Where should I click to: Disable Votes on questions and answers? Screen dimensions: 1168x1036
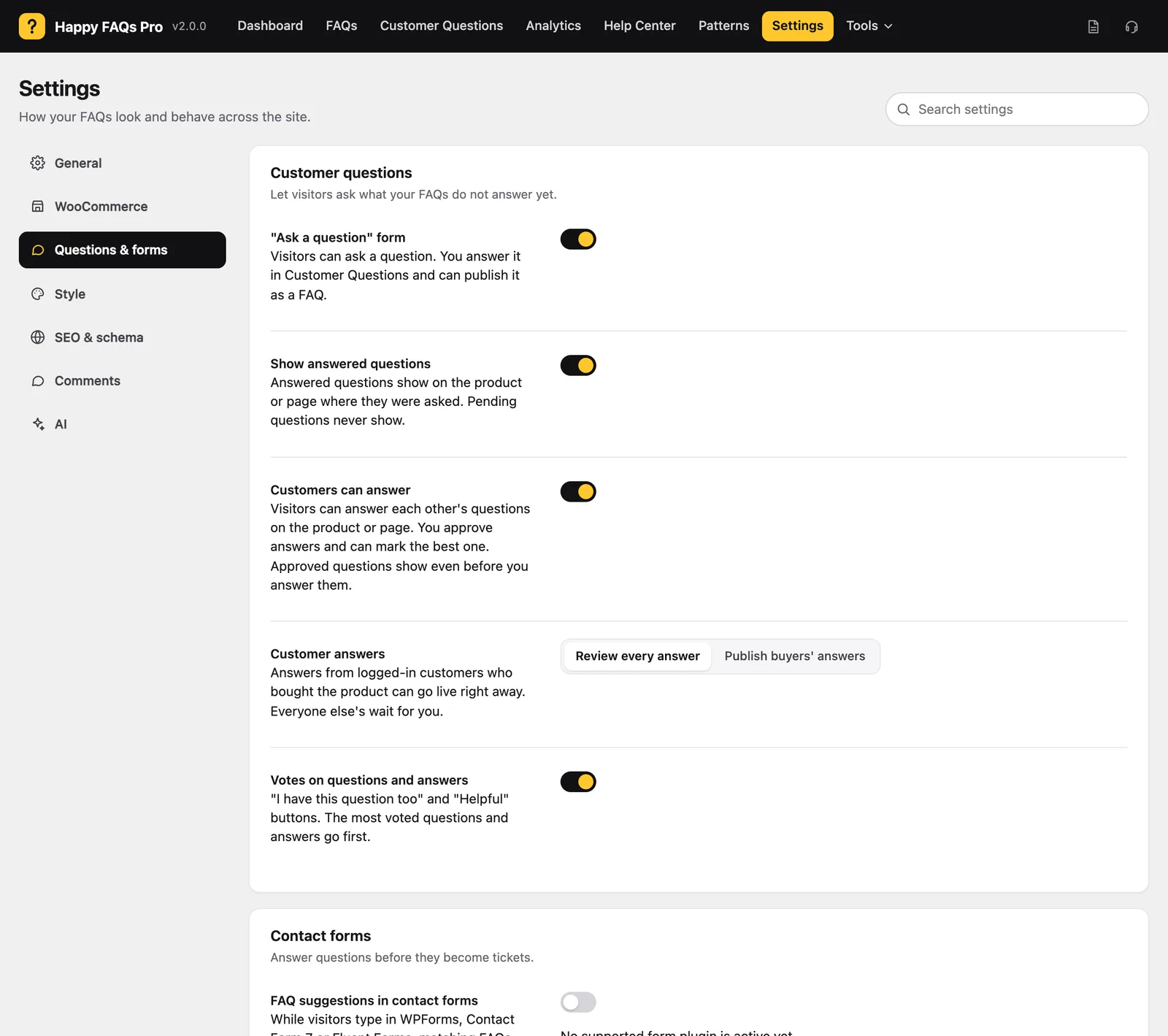578,782
